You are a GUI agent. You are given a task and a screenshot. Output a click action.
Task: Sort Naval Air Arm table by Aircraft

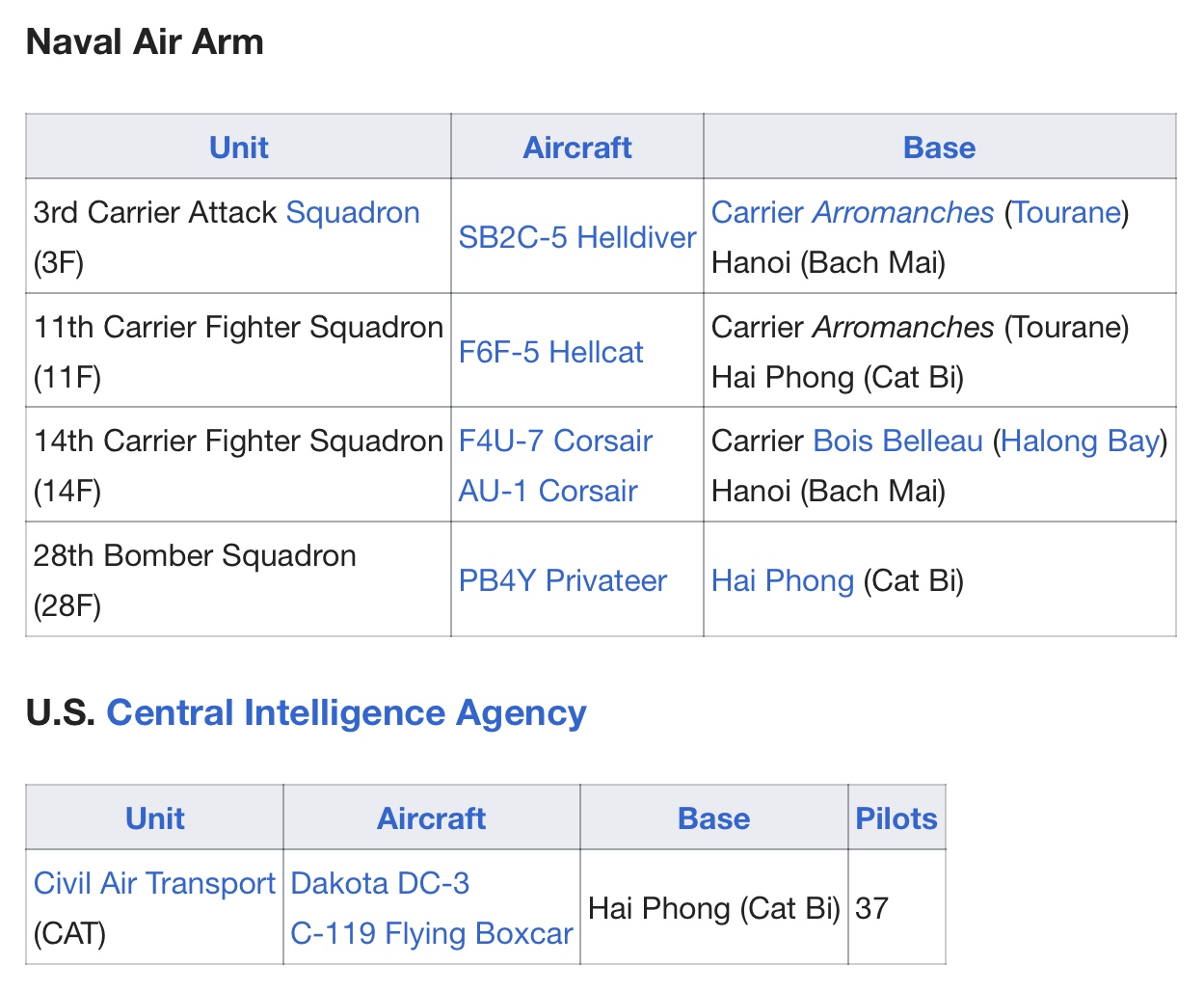pyautogui.click(x=577, y=147)
